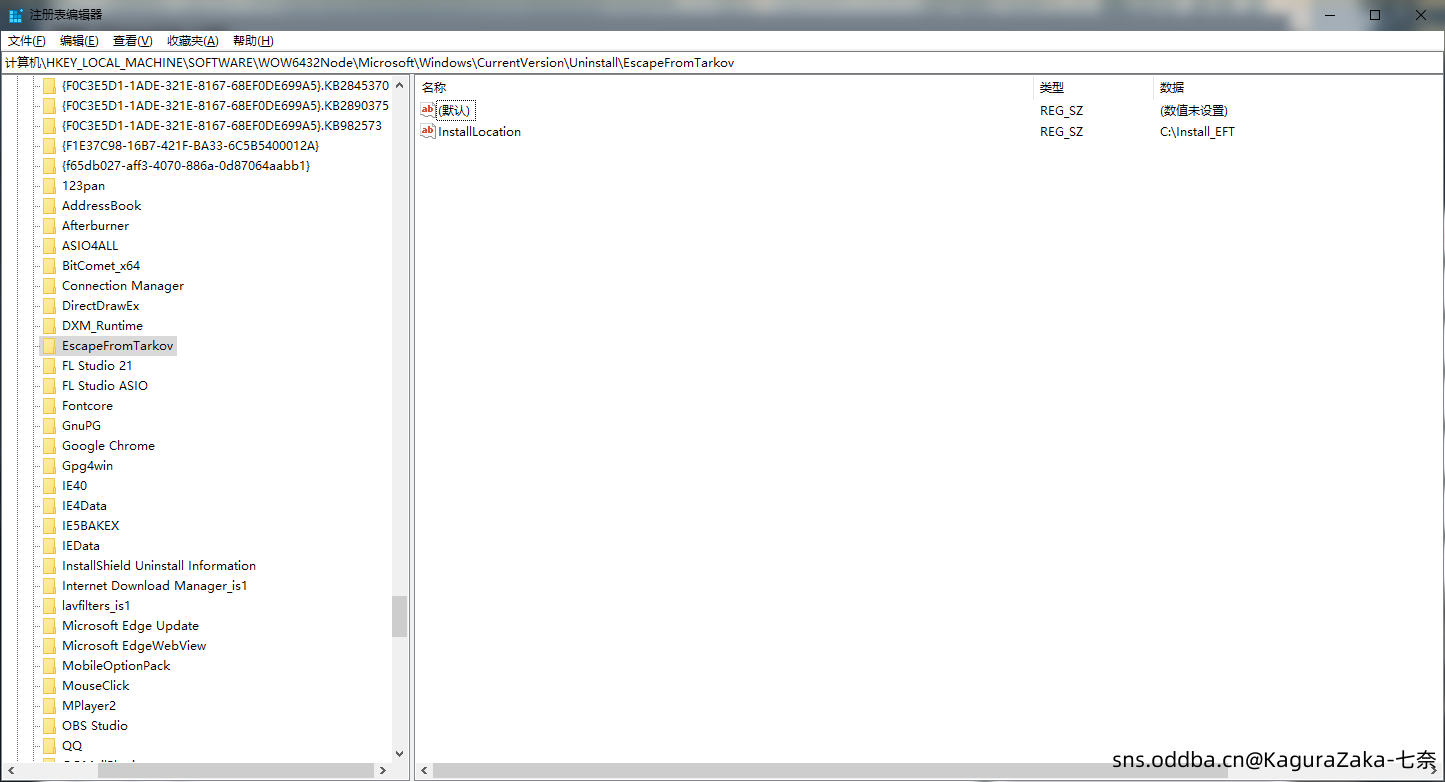Click the OBS Studio key folder icon
This screenshot has width=1445, height=782.
[x=49, y=726]
